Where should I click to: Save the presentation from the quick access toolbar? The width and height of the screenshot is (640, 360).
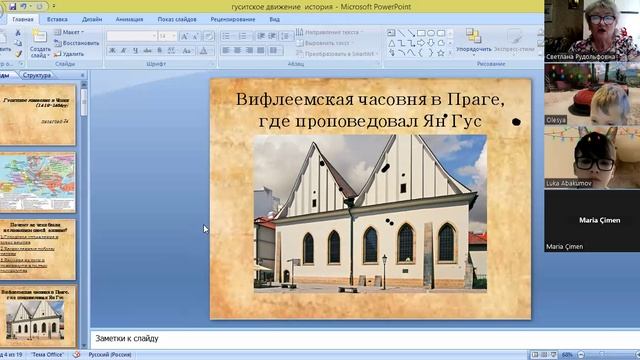coord(12,7)
